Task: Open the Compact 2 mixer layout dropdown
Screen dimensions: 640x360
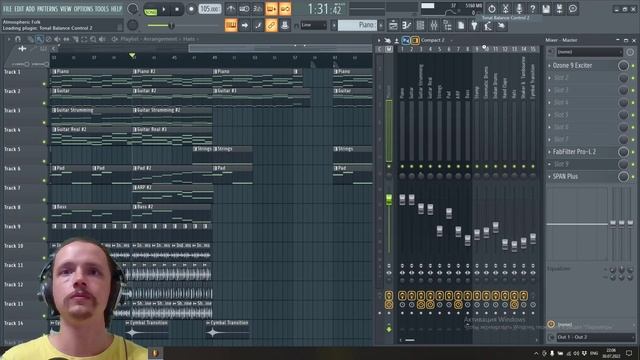Action: click(438, 40)
